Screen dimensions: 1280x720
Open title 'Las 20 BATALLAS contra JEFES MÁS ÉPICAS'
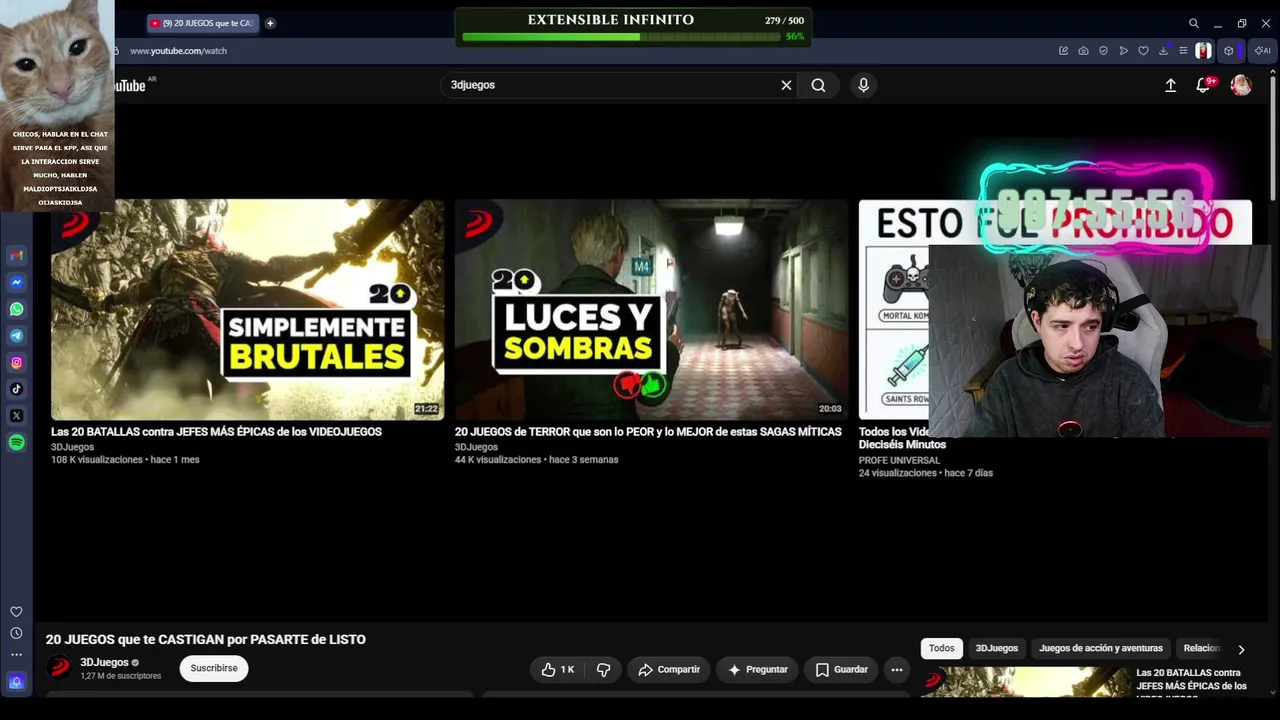(216, 432)
